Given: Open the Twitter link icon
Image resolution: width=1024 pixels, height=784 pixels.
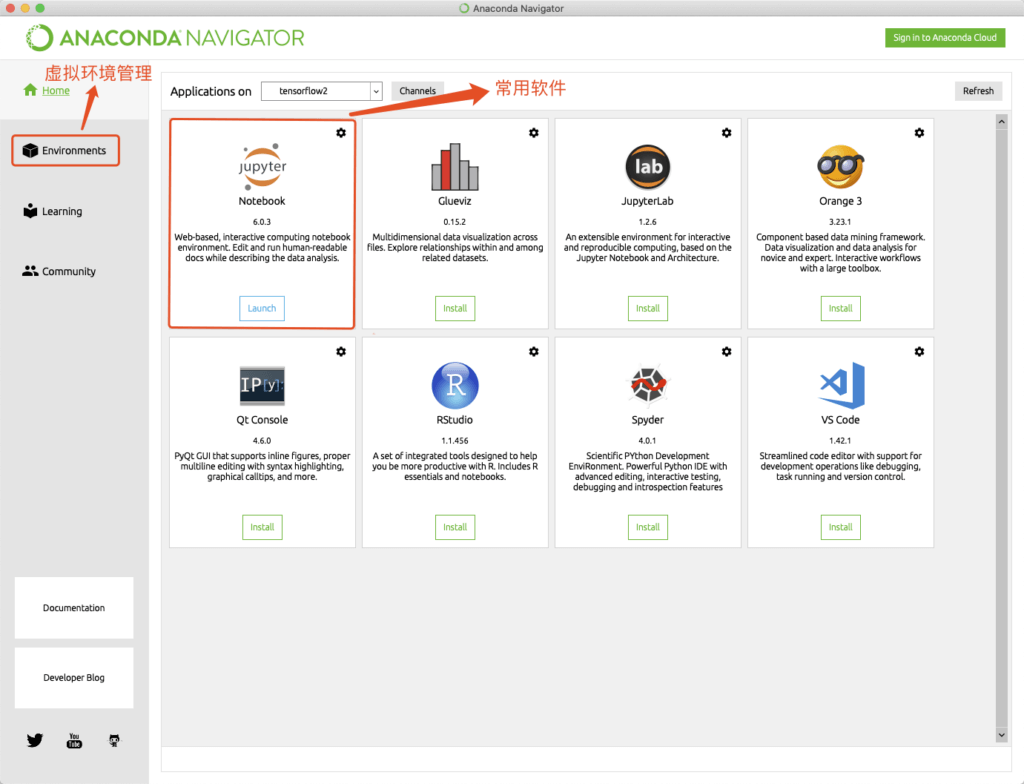Looking at the screenshot, I should (x=35, y=740).
